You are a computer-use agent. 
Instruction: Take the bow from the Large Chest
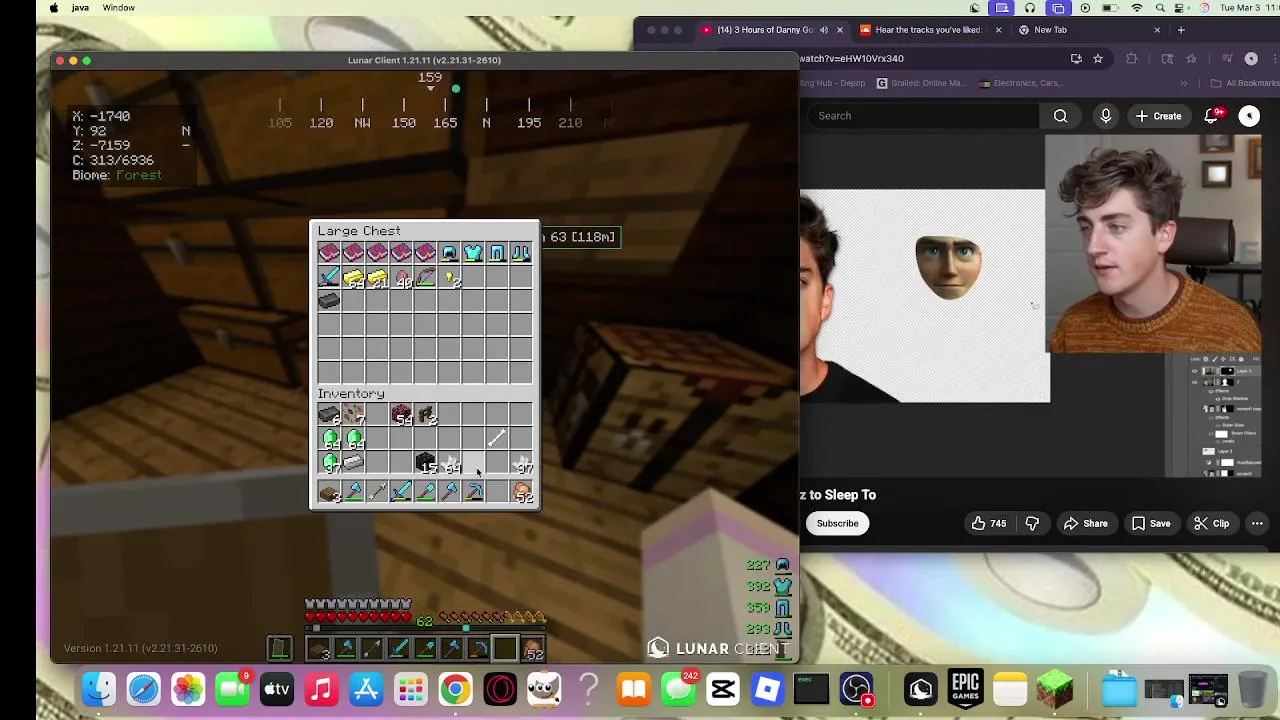(425, 278)
